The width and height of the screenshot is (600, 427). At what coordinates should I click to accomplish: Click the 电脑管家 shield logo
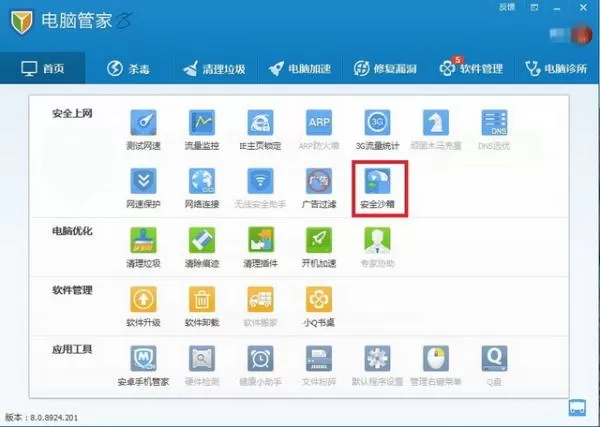[22, 22]
